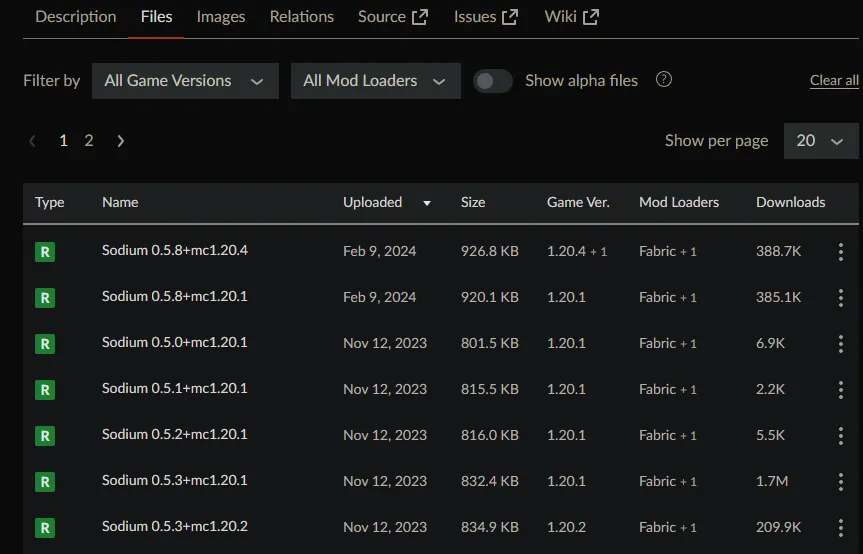The width and height of the screenshot is (863, 554).
Task: Go to previous page with left arrow
Action: [x=33, y=141]
